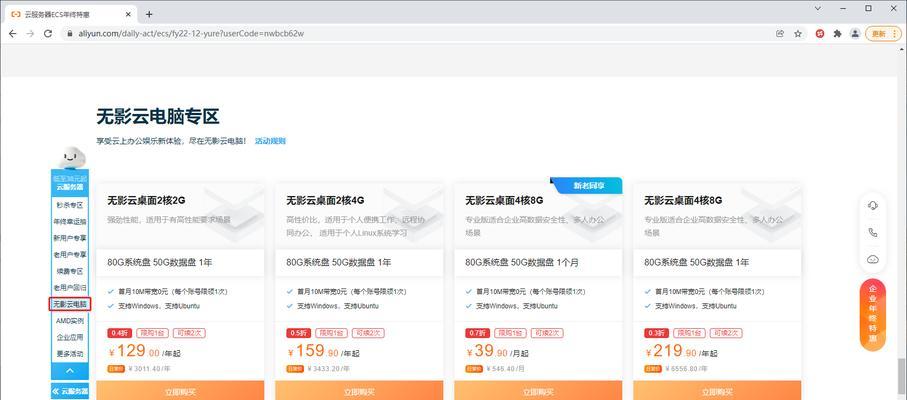Open the red extension icon
This screenshot has width=907, height=400.
[x=820, y=34]
